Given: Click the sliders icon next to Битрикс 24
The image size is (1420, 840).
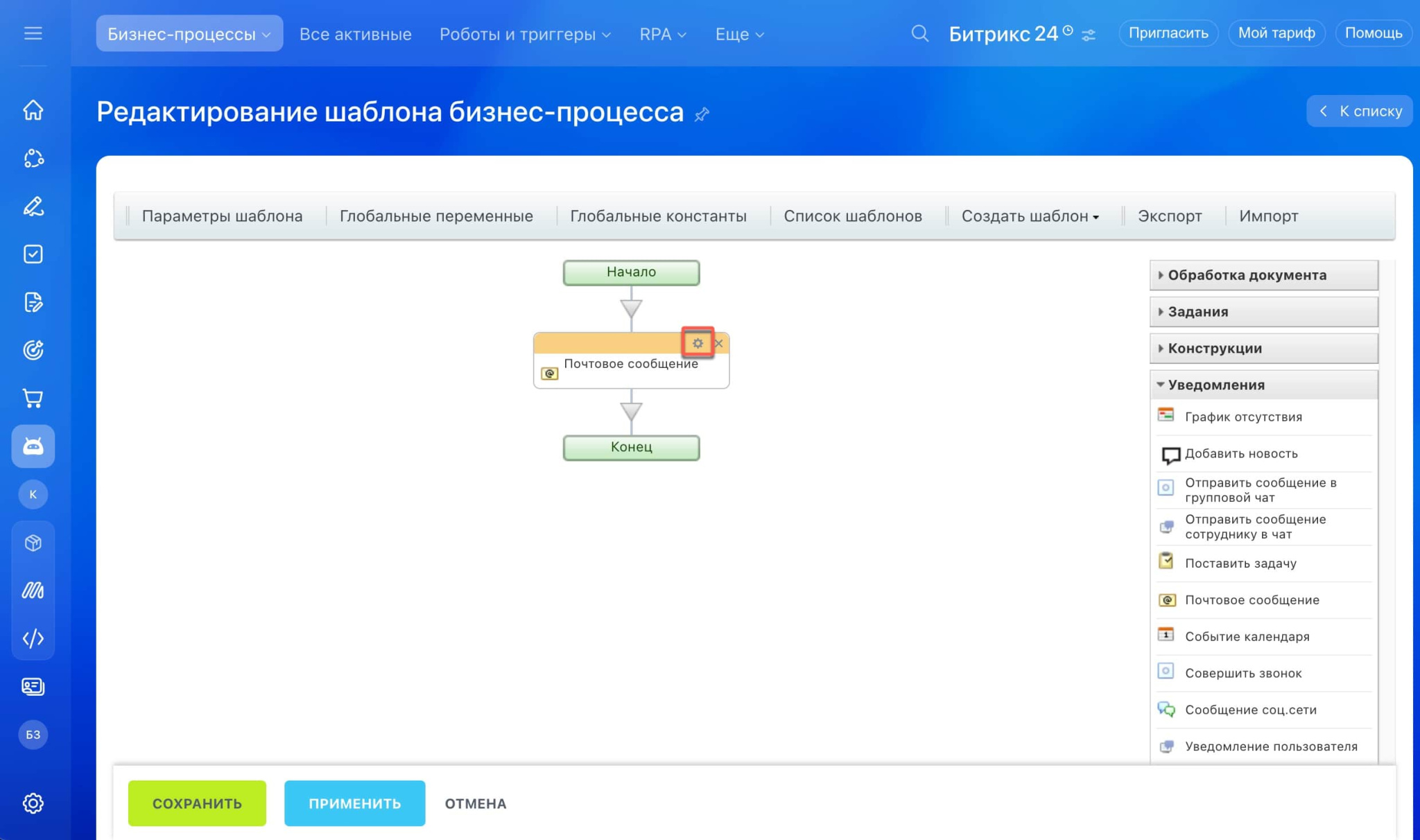Looking at the screenshot, I should (1089, 35).
